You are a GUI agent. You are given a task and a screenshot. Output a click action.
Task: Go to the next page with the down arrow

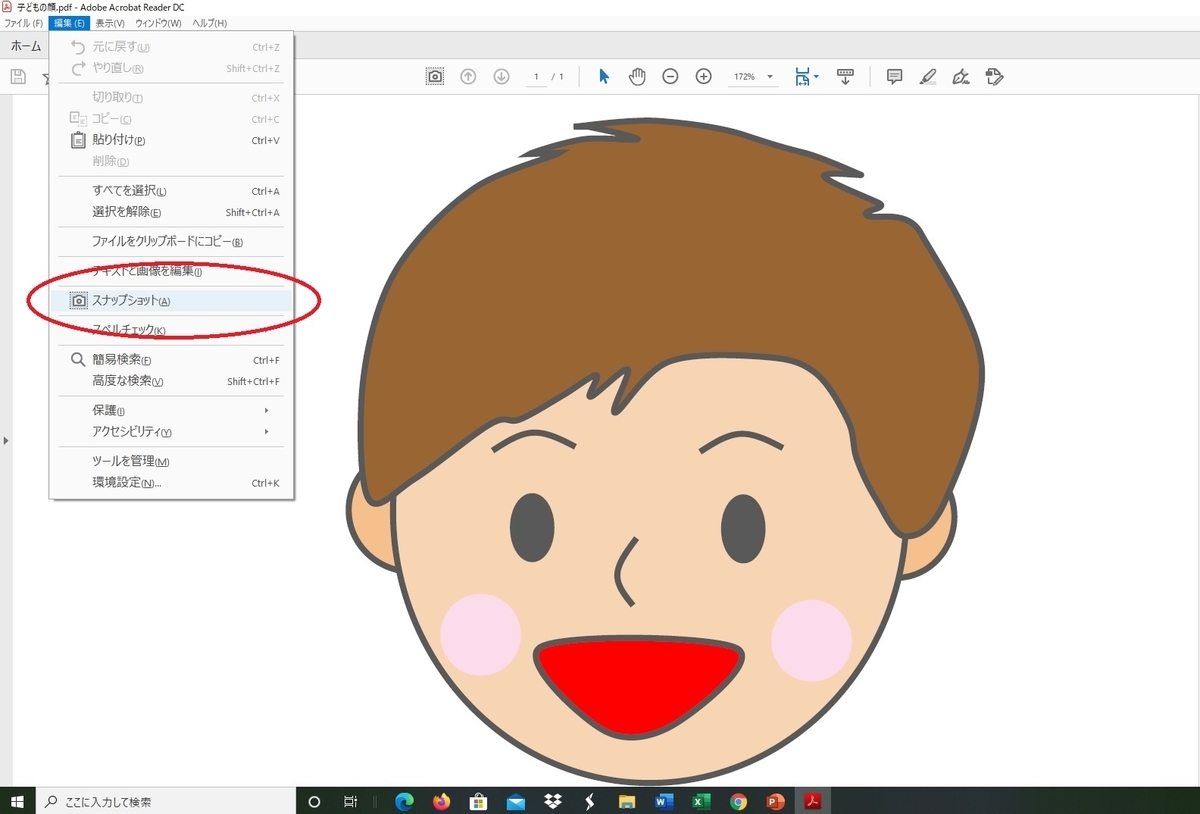(x=502, y=77)
